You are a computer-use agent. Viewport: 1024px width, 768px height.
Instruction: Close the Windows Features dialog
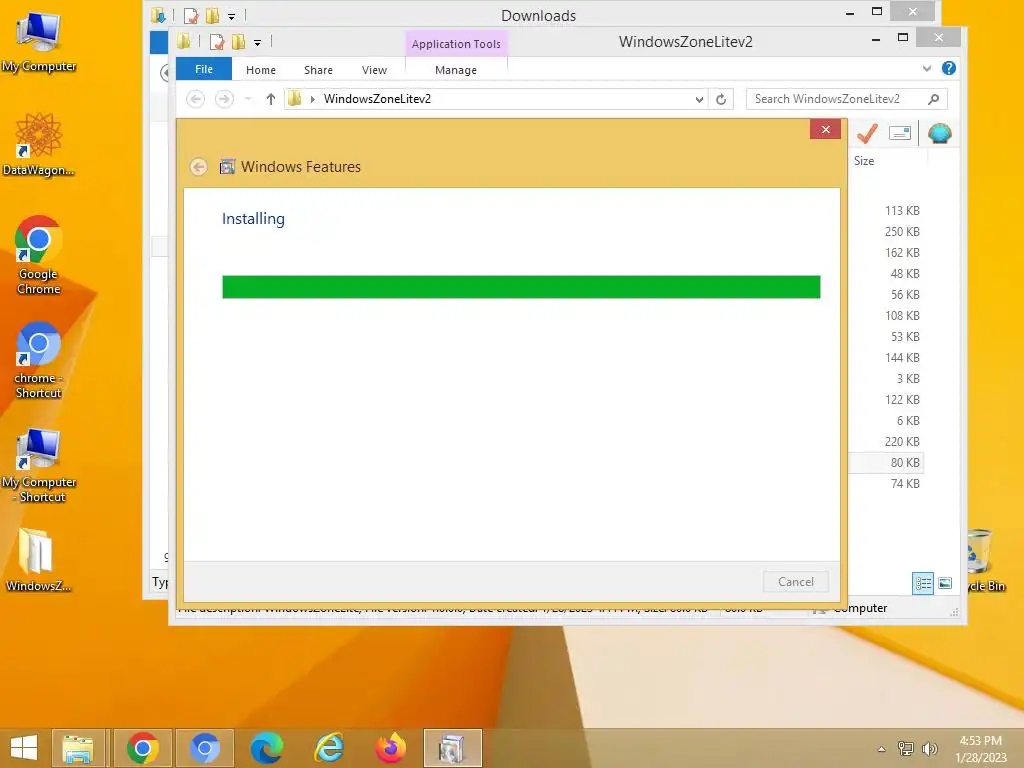click(825, 129)
